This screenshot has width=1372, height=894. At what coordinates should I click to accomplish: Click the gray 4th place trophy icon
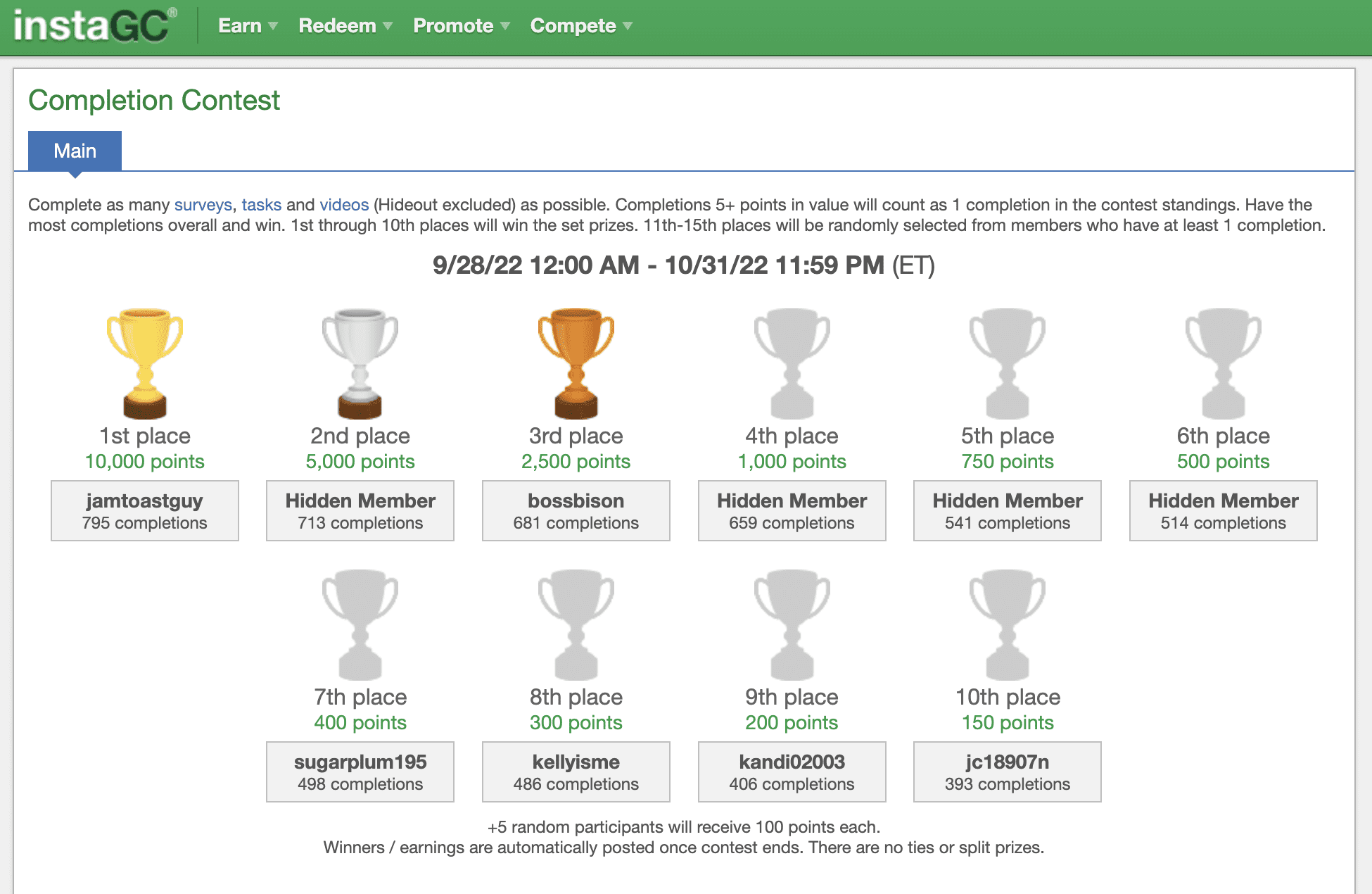point(792,363)
